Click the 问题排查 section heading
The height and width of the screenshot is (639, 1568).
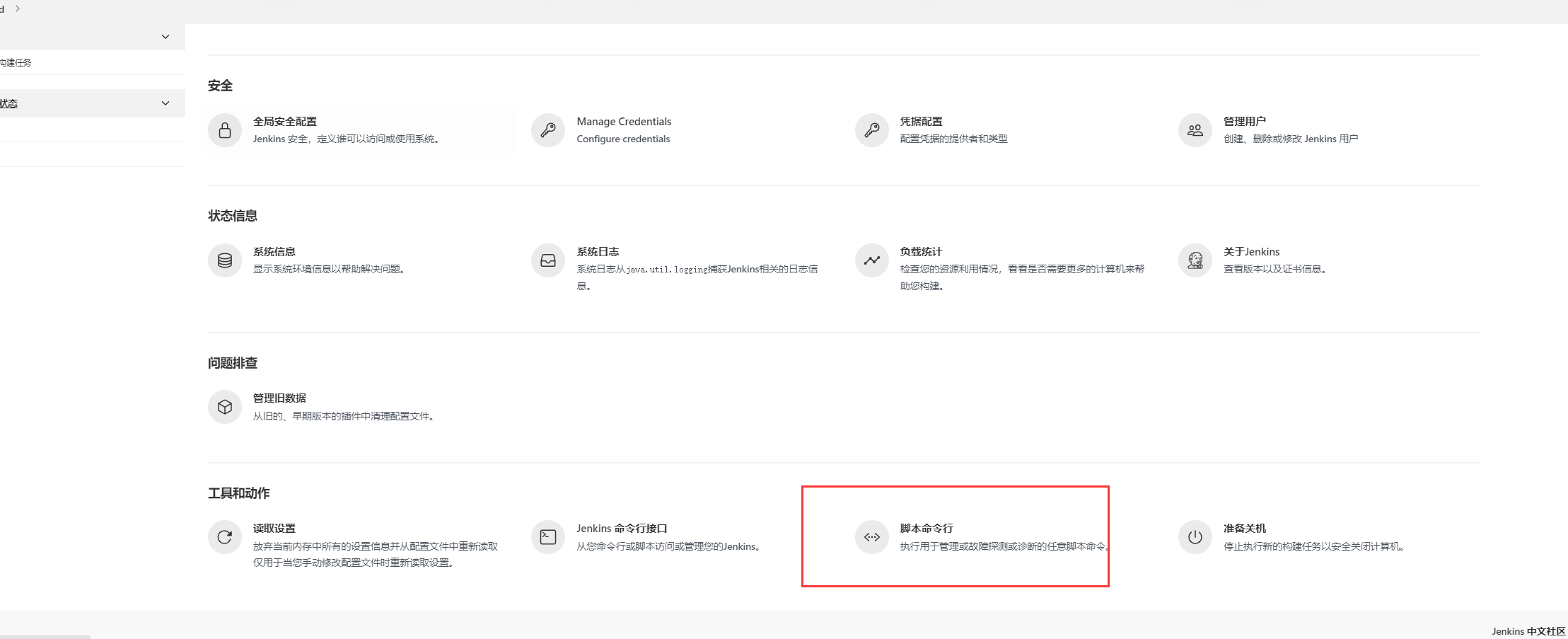click(x=233, y=363)
